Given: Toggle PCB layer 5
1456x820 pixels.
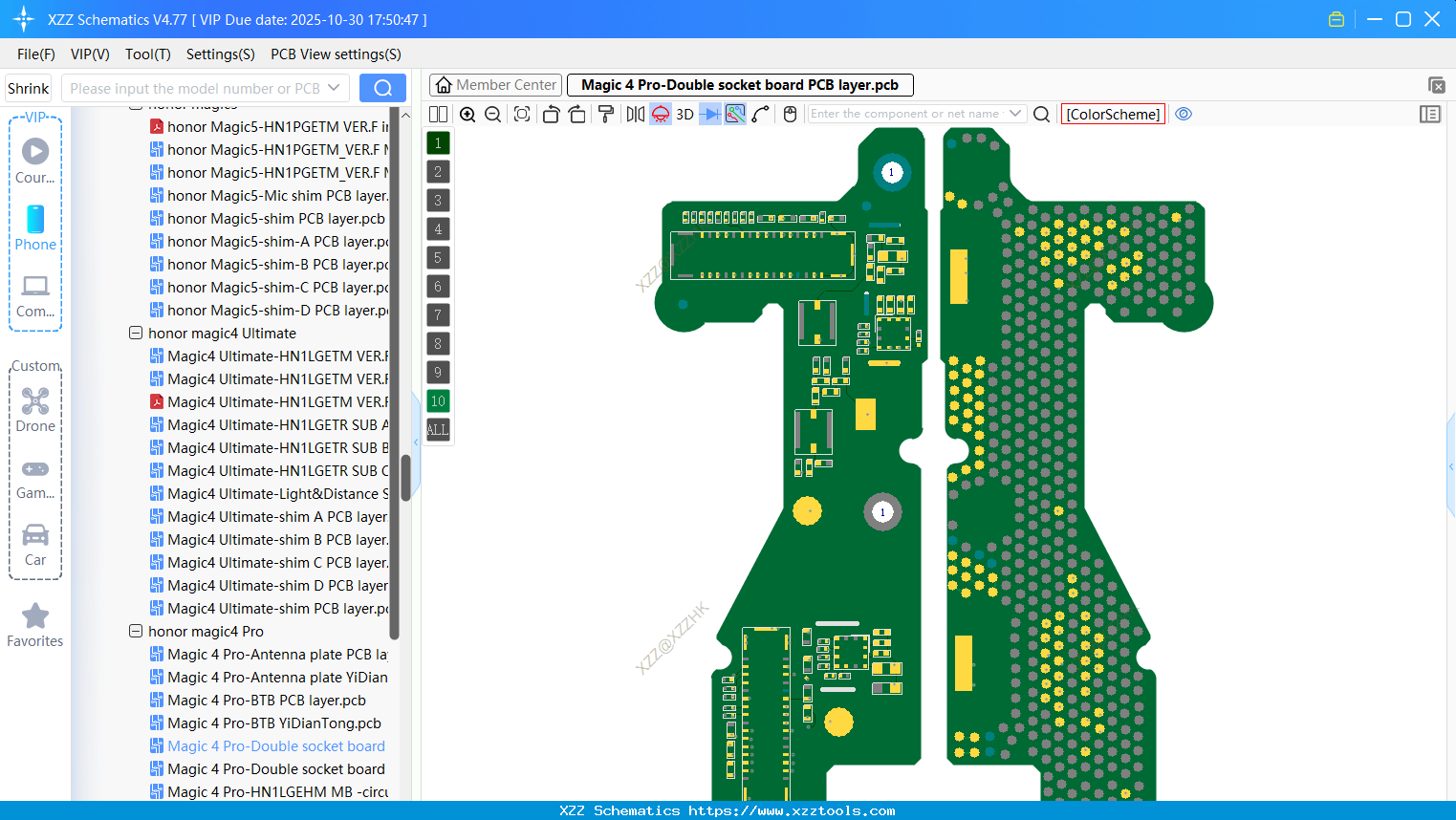Looking at the screenshot, I should [438, 257].
